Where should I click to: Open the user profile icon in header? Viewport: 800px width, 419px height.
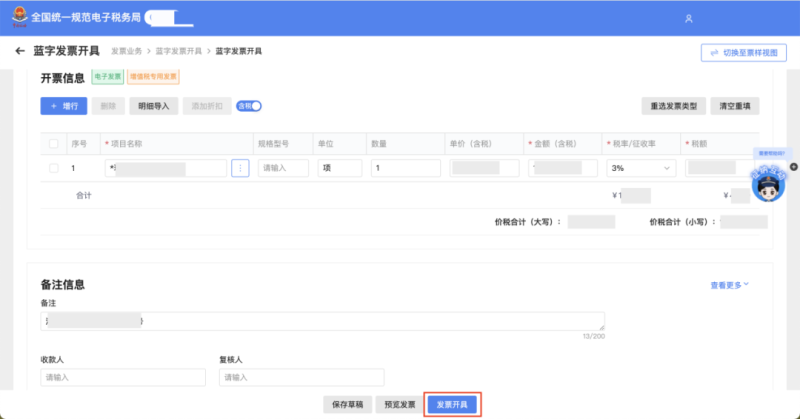tap(687, 19)
